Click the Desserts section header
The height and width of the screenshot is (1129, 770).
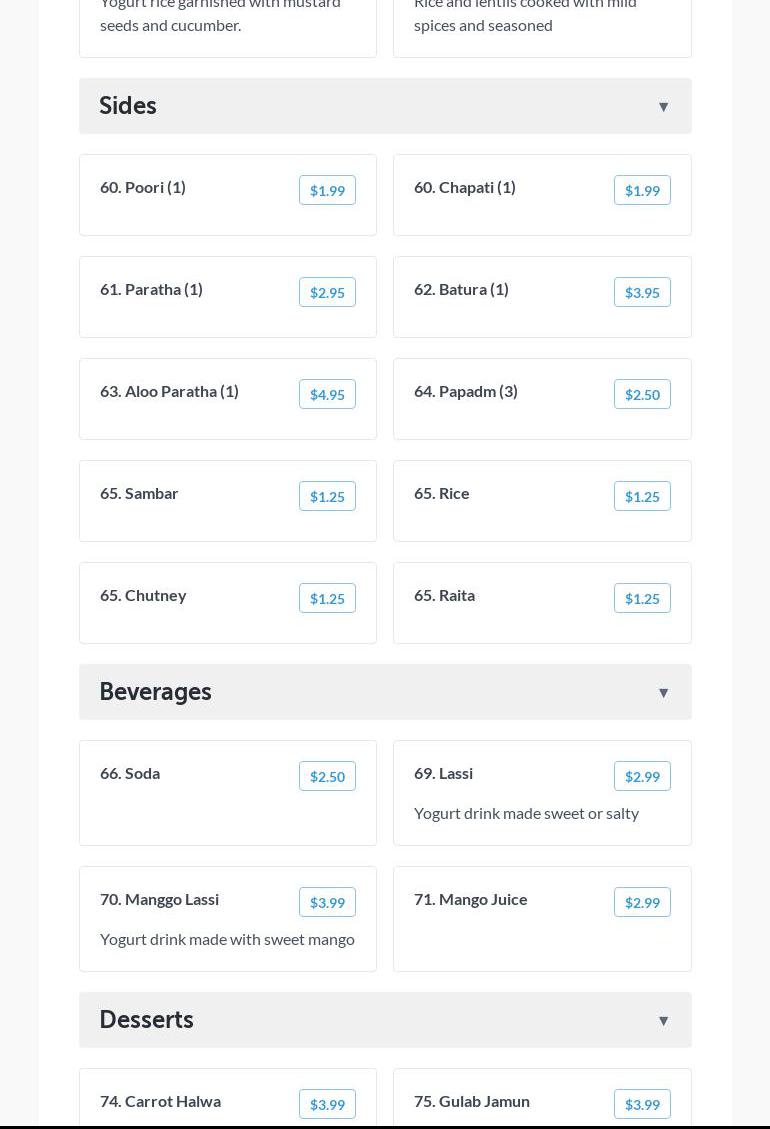pyautogui.click(x=147, y=1020)
